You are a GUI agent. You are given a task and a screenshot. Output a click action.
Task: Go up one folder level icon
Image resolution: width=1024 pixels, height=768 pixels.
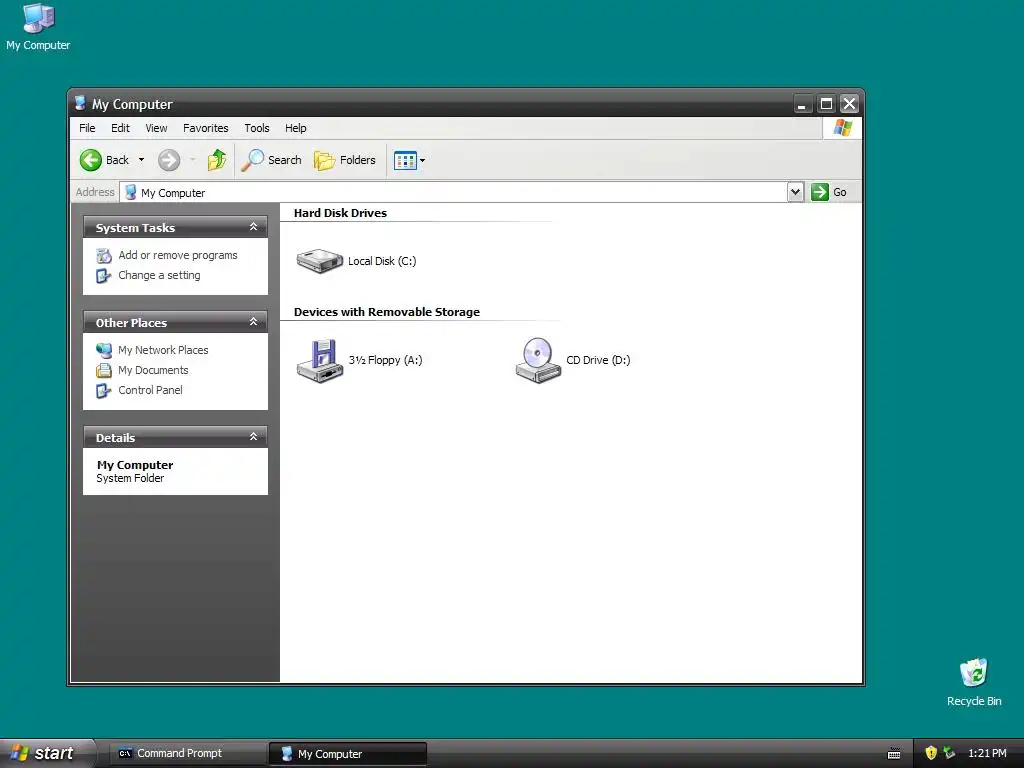click(x=217, y=160)
